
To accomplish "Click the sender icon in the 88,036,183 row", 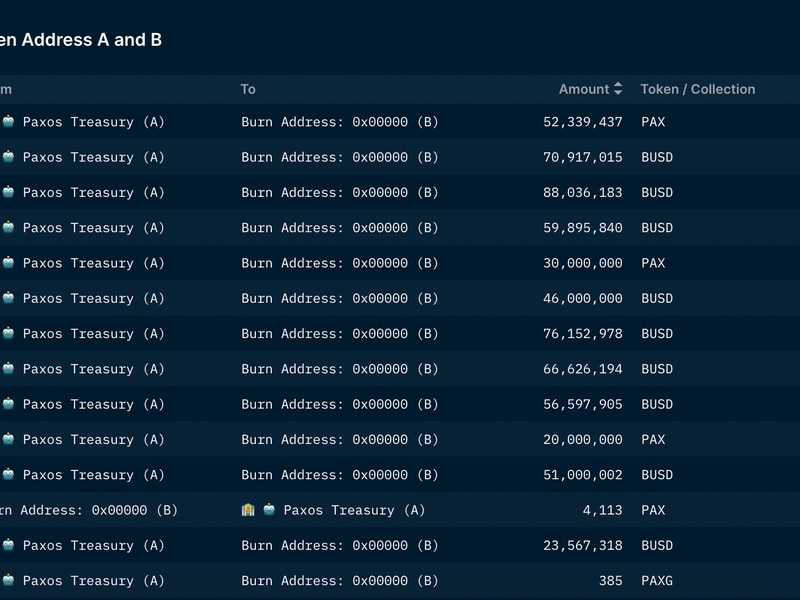I will point(8,192).
